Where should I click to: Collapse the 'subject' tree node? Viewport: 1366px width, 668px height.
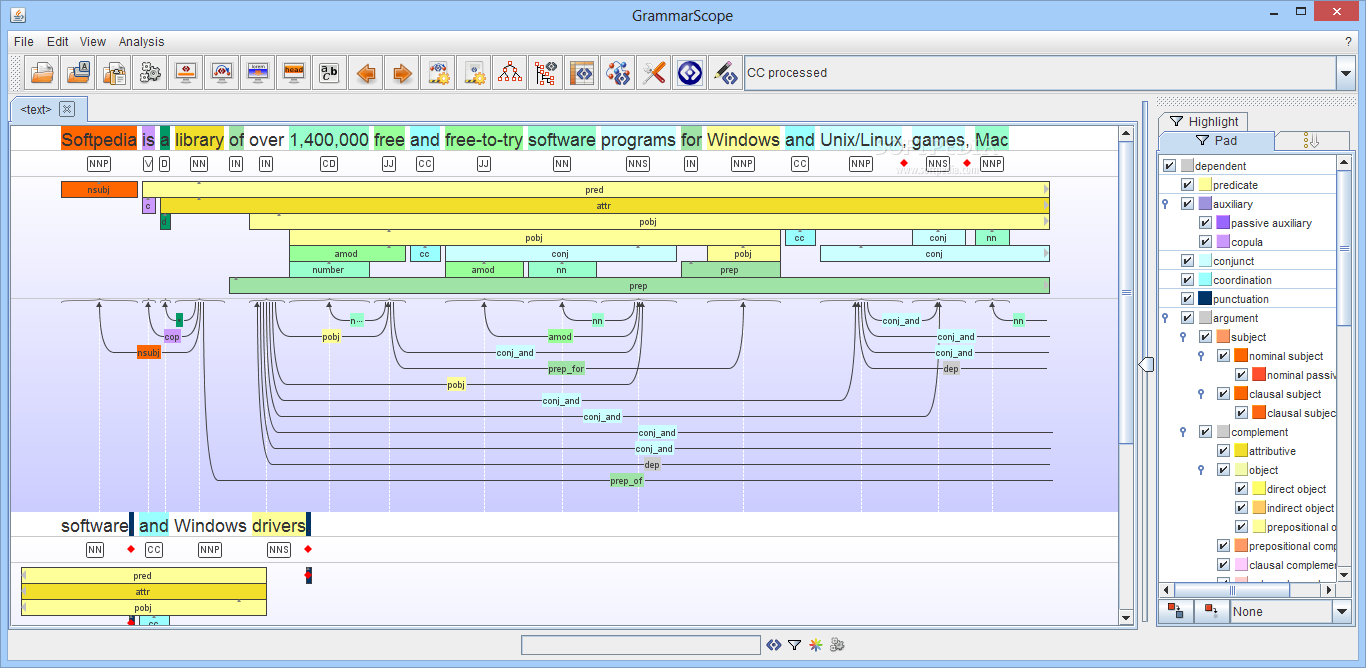(x=1183, y=337)
